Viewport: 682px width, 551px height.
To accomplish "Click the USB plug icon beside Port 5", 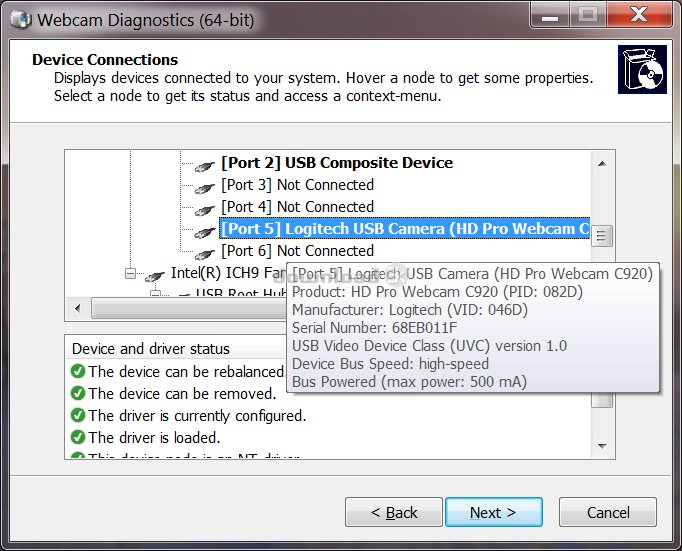I will 204,232.
